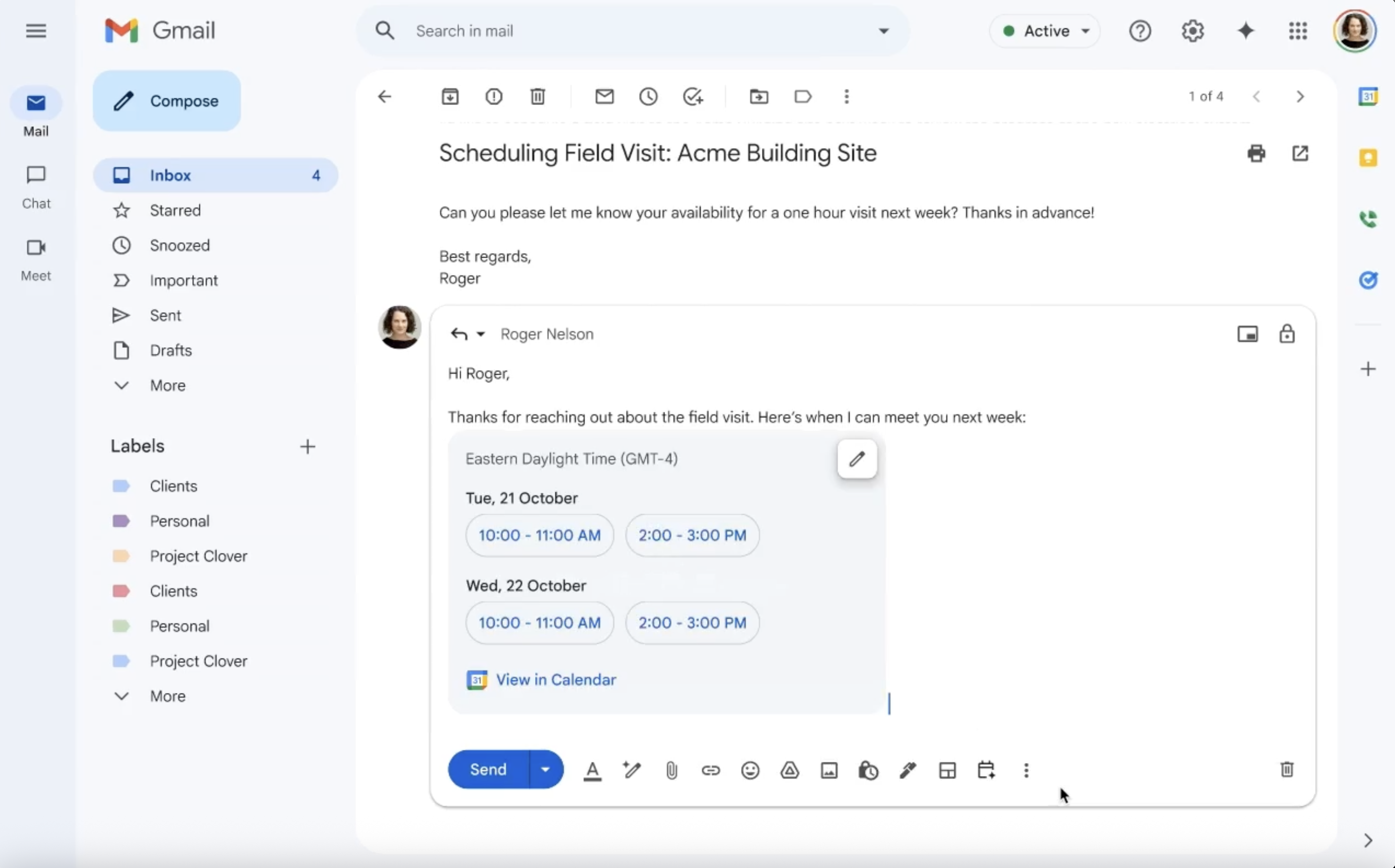Attach a file with the paperclip icon
Image resolution: width=1395 pixels, height=868 pixels.
pyautogui.click(x=671, y=770)
